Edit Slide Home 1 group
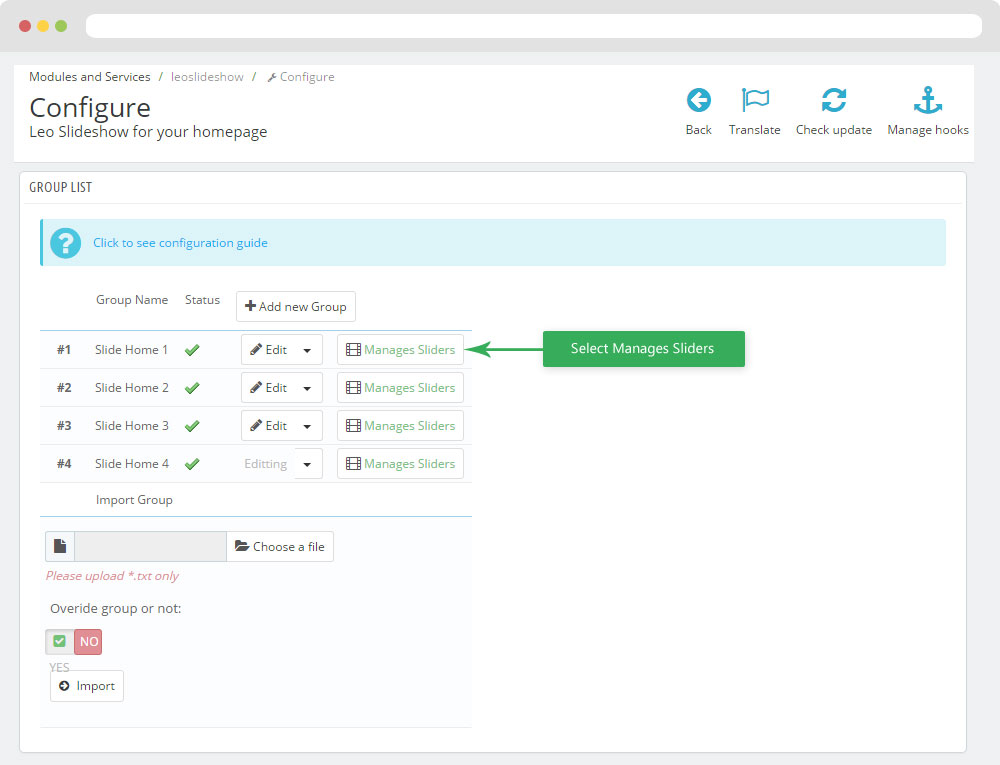The image size is (1000, 765). tap(268, 350)
